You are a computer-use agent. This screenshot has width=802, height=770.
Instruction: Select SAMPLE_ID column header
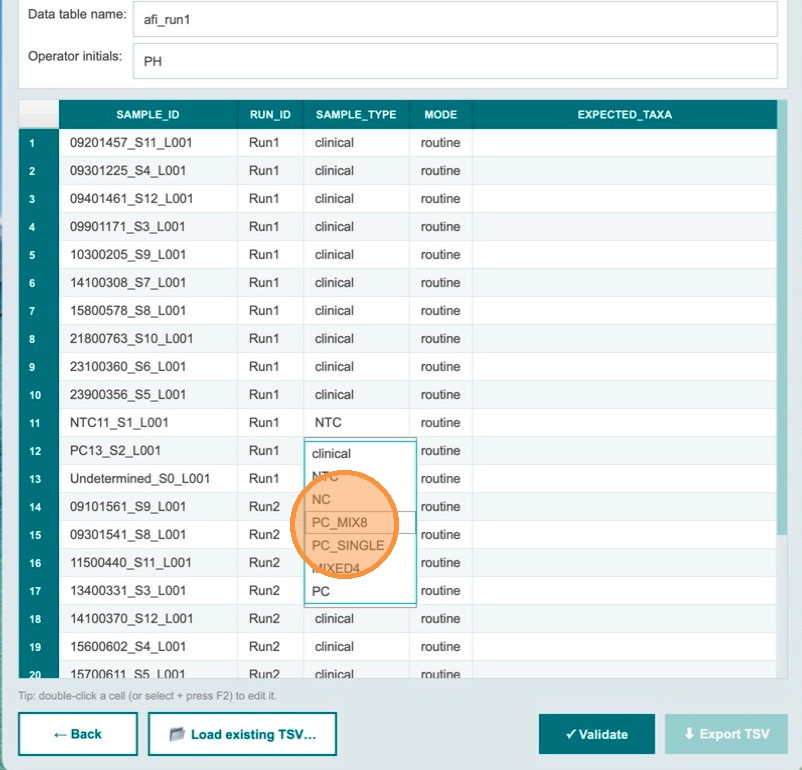pos(148,115)
